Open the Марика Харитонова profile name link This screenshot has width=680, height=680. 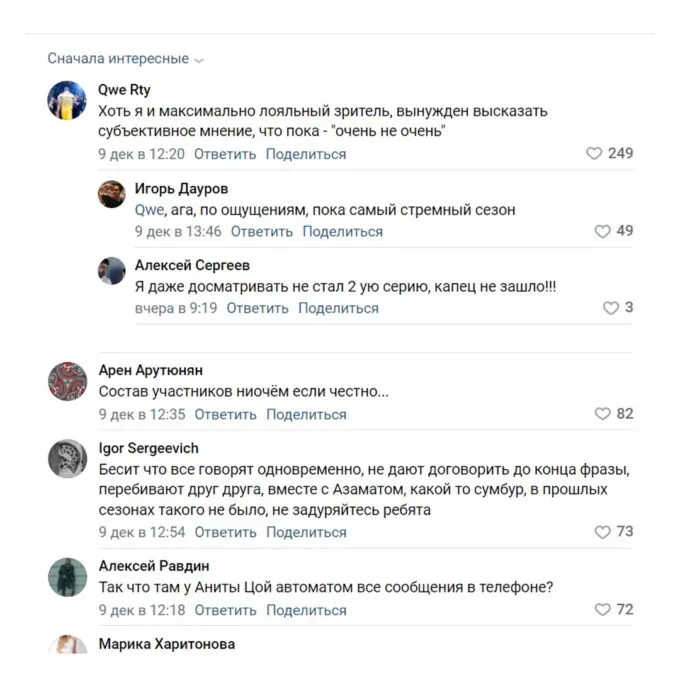click(x=167, y=644)
